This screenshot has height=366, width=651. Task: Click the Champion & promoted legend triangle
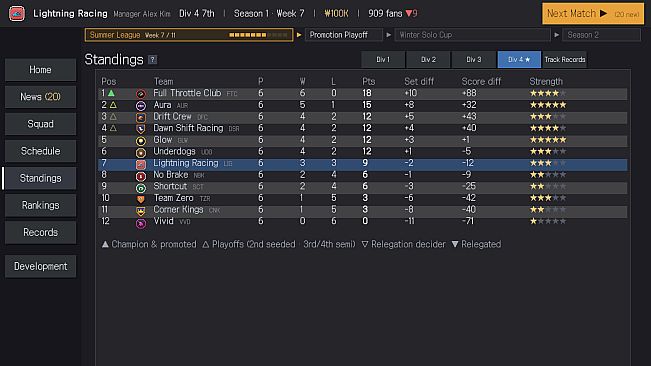(105, 244)
